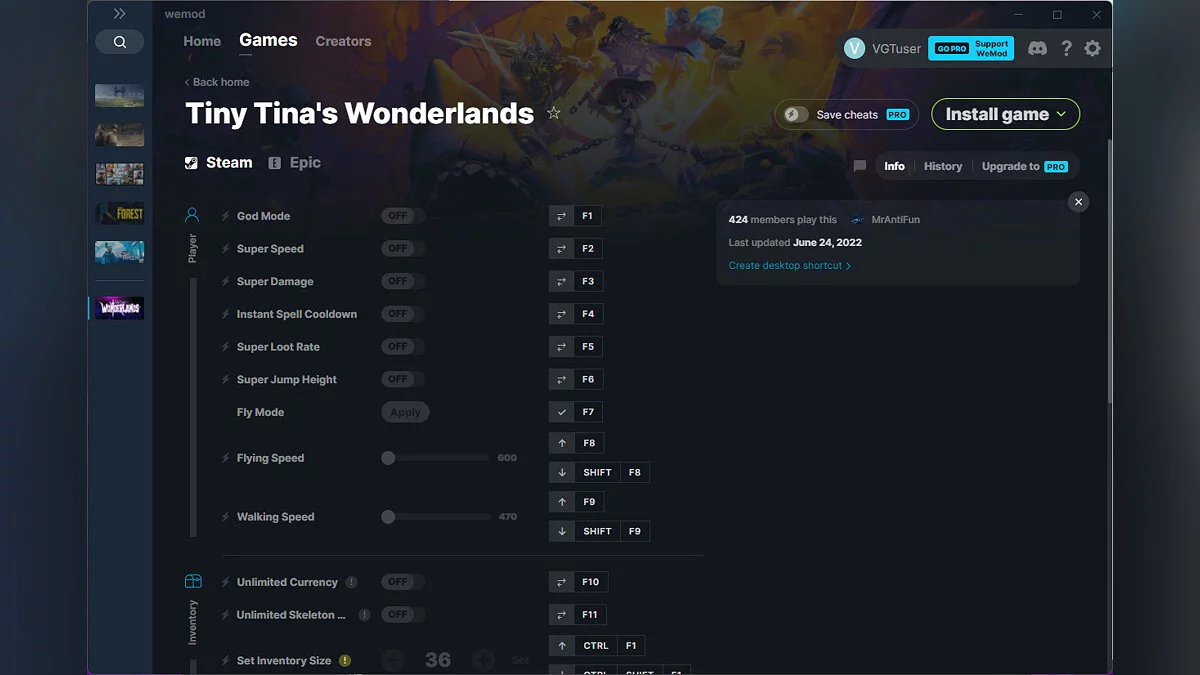The height and width of the screenshot is (675, 1200).
Task: Click swap hotkey icon beside F3
Action: (561, 282)
